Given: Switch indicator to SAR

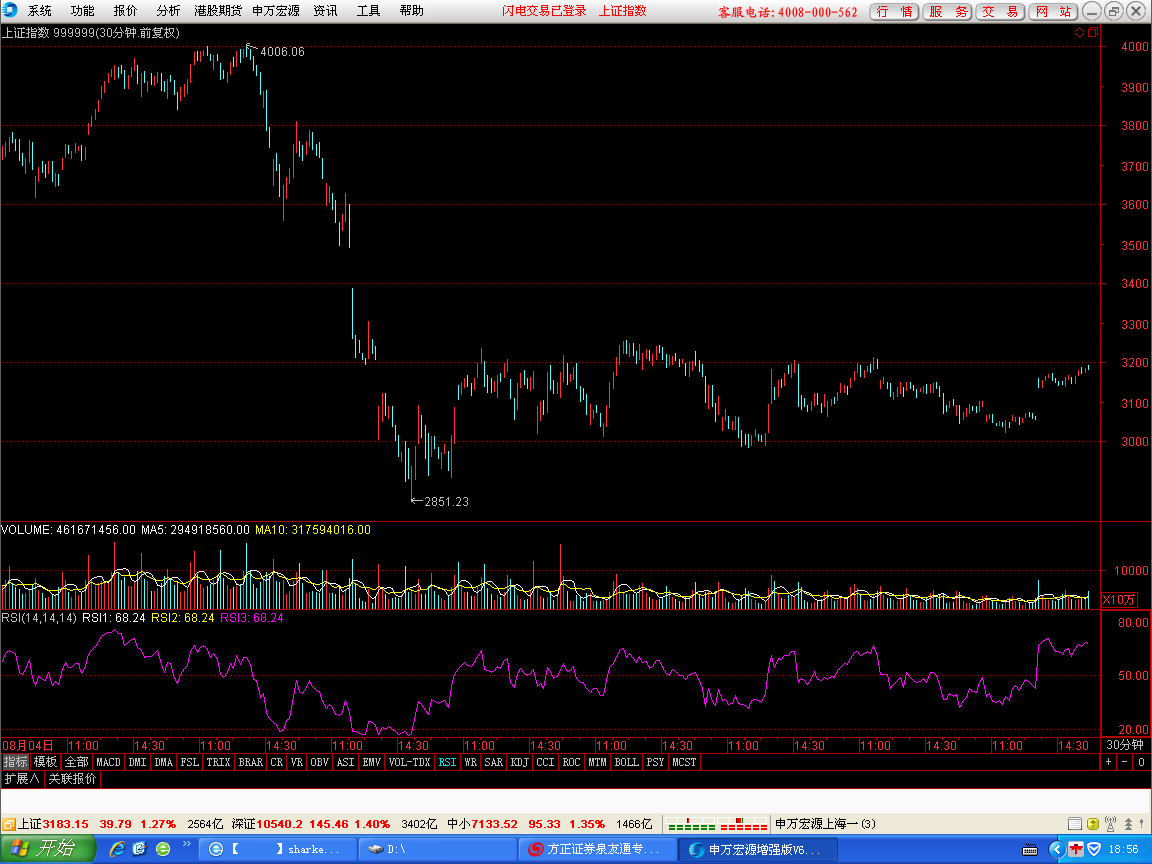Looking at the screenshot, I should [x=494, y=762].
